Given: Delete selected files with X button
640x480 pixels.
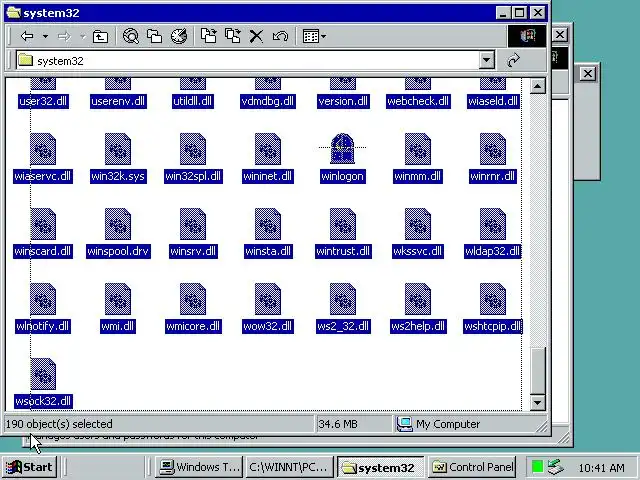Looking at the screenshot, I should [x=256, y=36].
